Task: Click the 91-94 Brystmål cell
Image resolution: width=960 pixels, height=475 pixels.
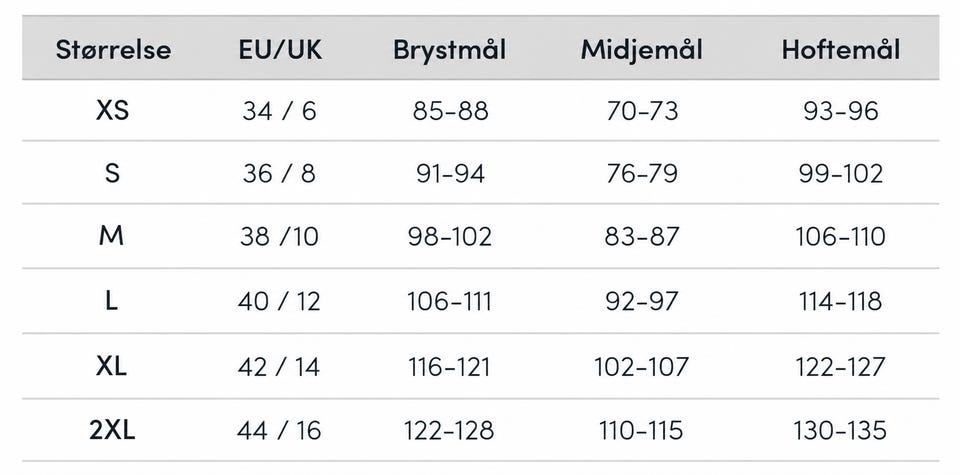Action: [451, 174]
